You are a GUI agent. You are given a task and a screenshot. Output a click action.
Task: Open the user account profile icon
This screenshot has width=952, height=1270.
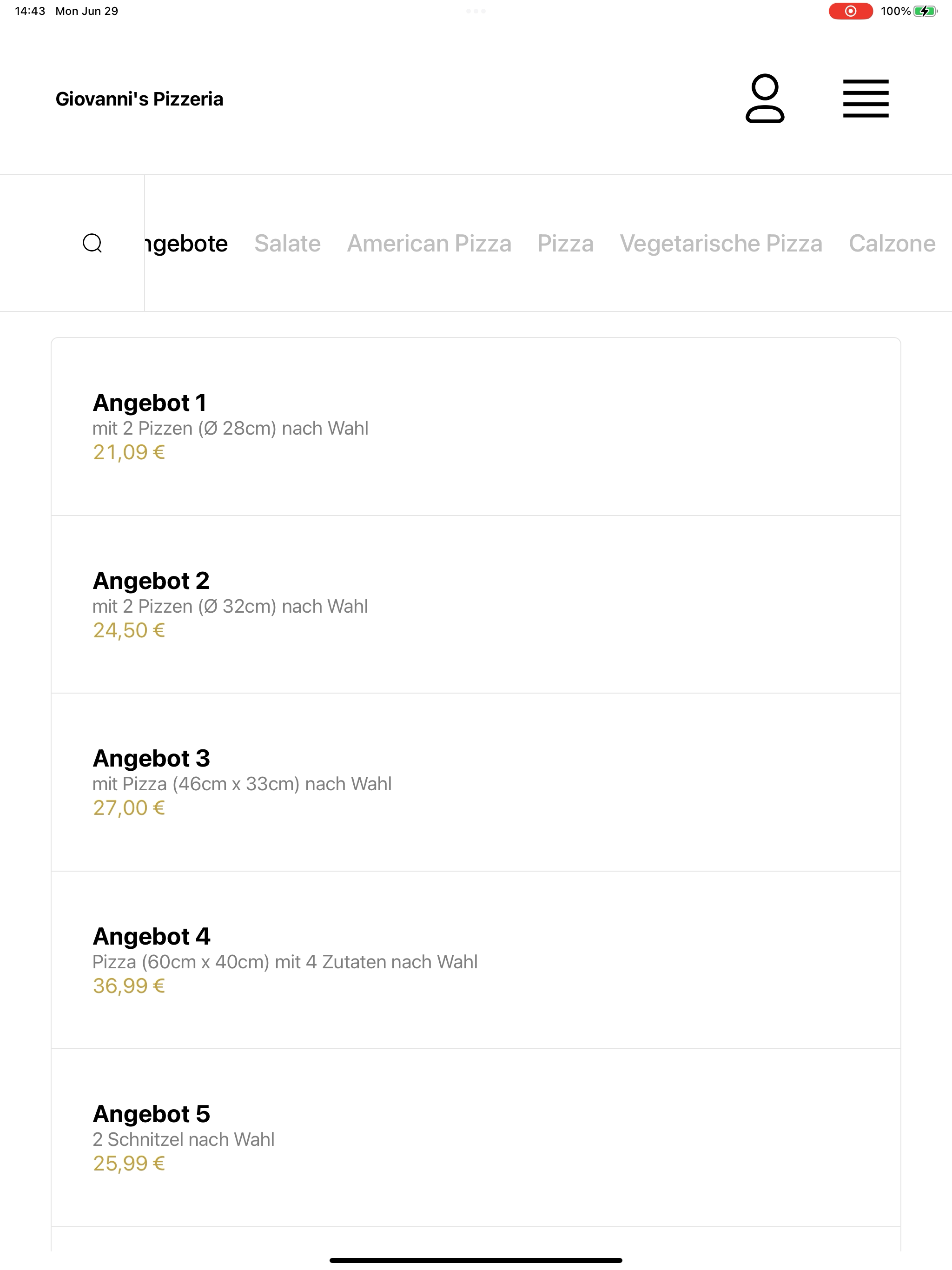click(765, 99)
